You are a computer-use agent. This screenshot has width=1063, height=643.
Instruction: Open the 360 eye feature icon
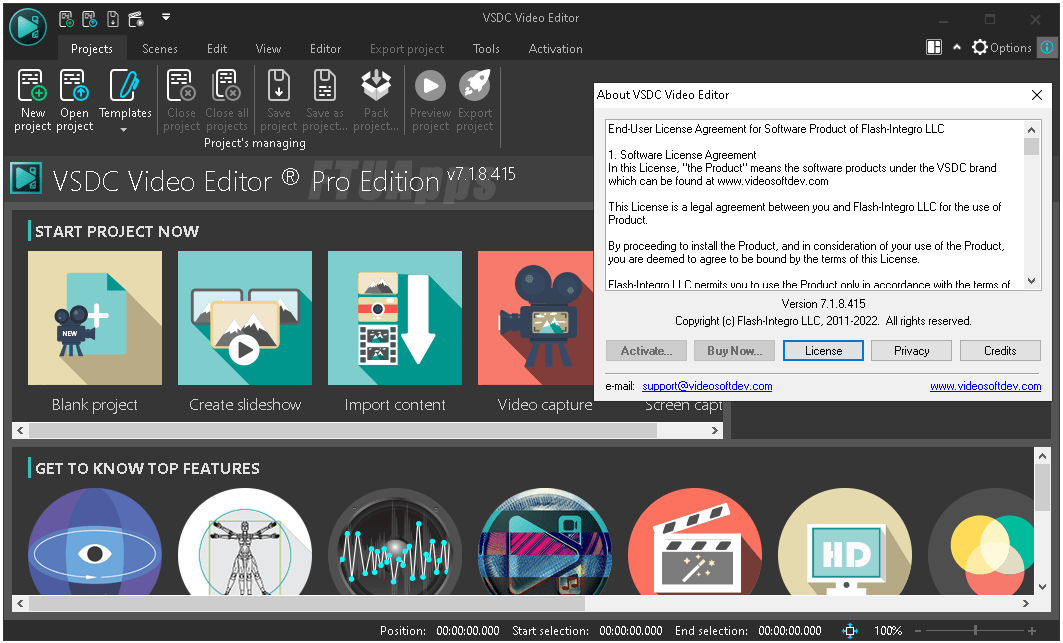pos(95,543)
